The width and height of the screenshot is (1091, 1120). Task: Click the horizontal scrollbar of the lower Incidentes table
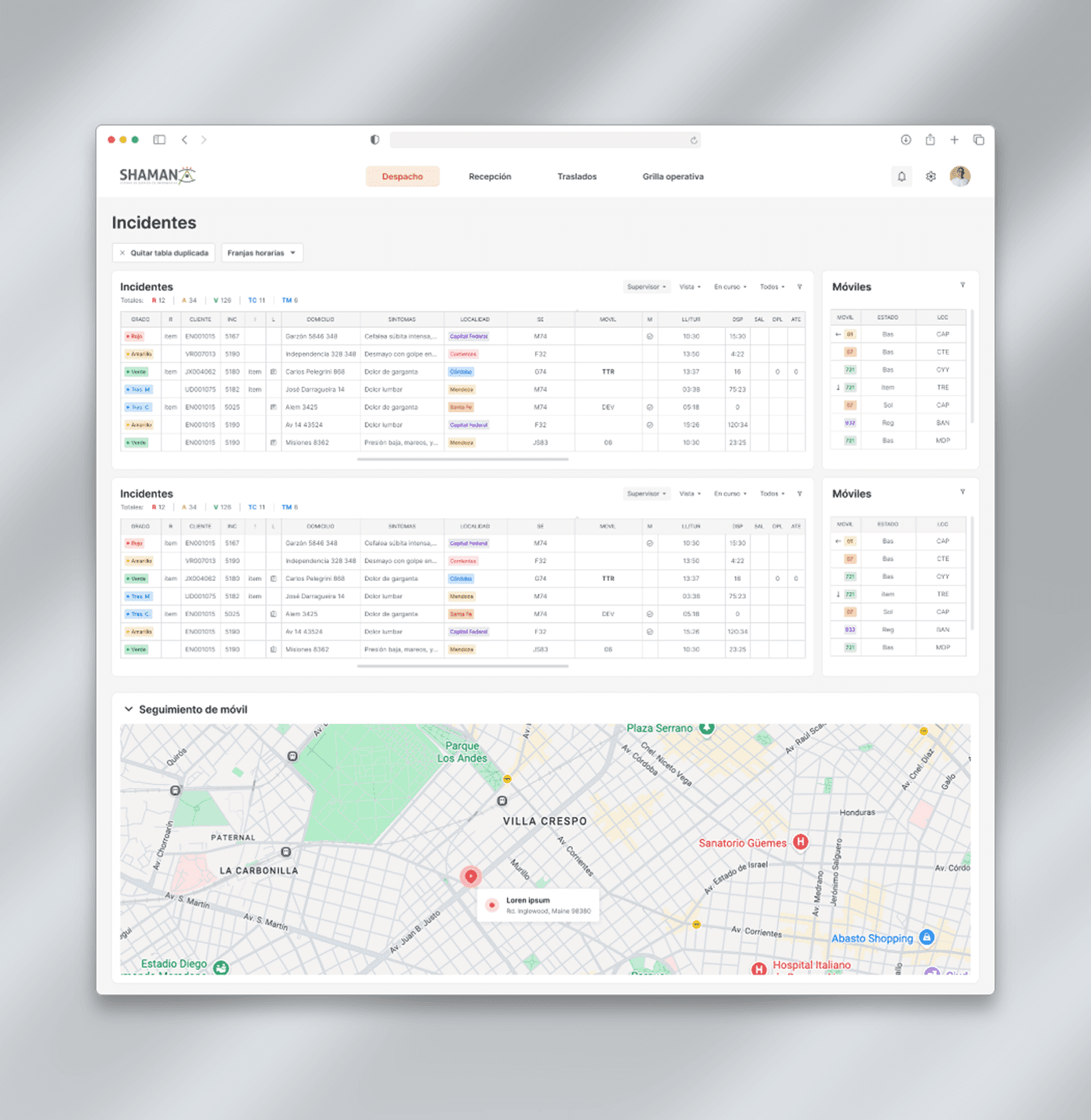(462, 666)
